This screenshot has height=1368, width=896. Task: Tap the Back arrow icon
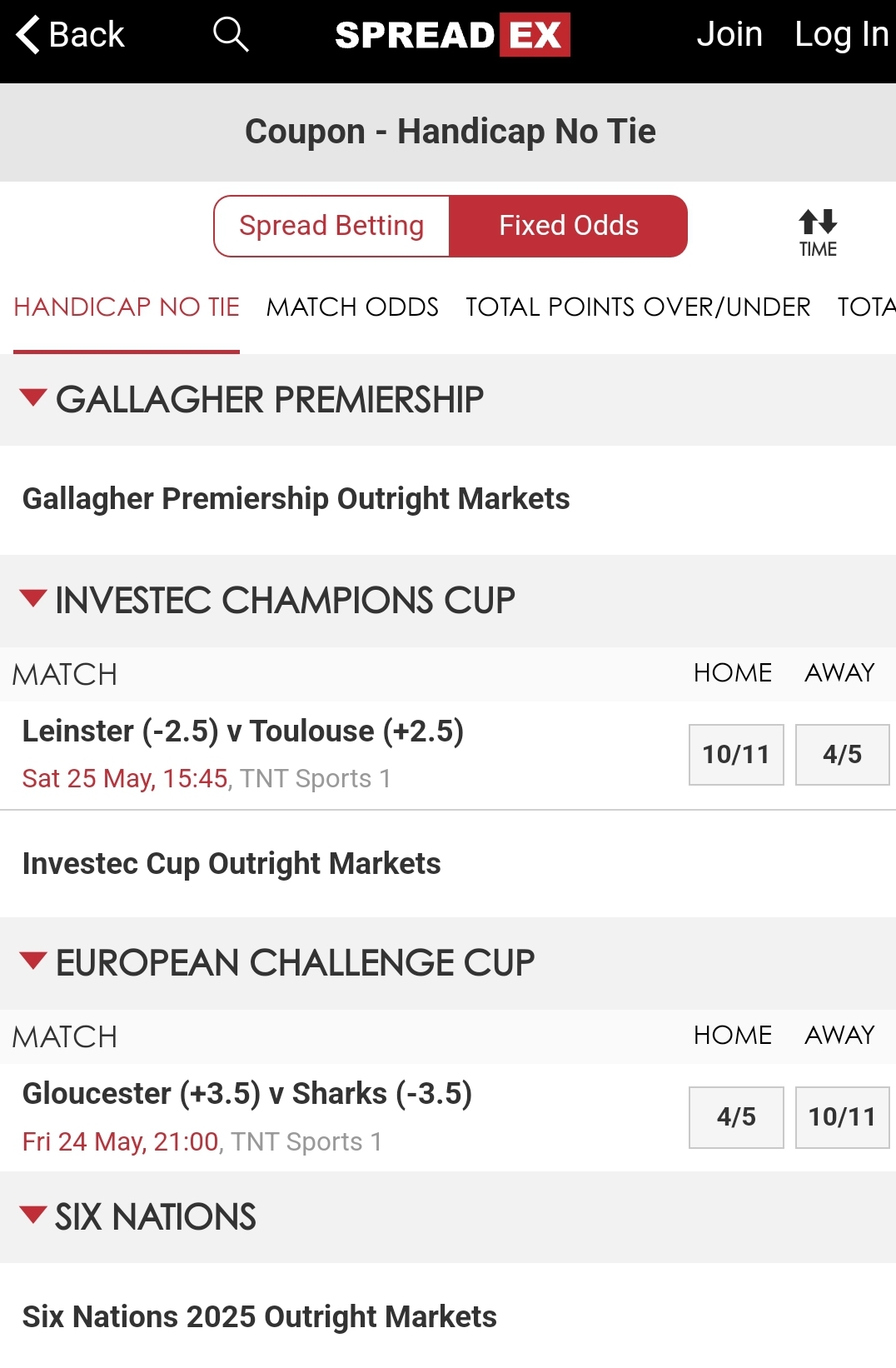28,35
